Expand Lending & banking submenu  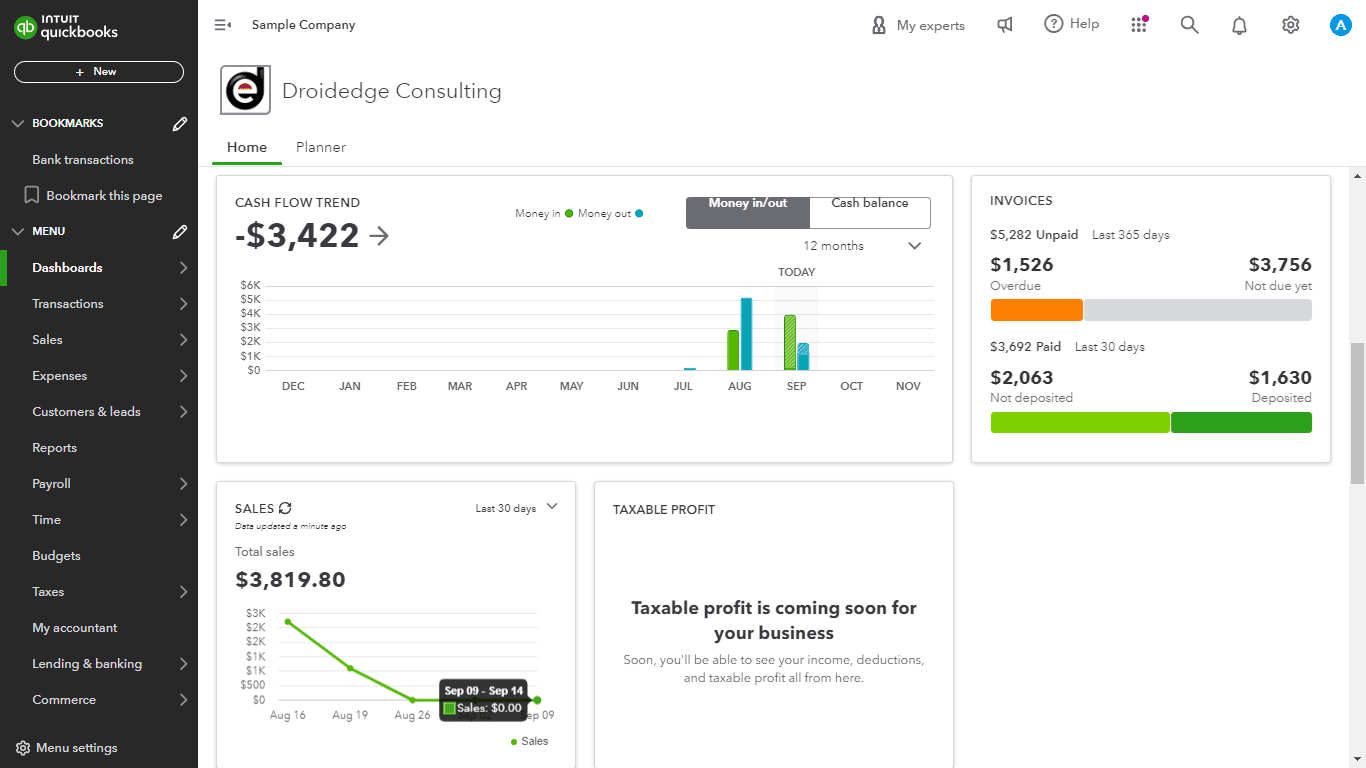183,664
